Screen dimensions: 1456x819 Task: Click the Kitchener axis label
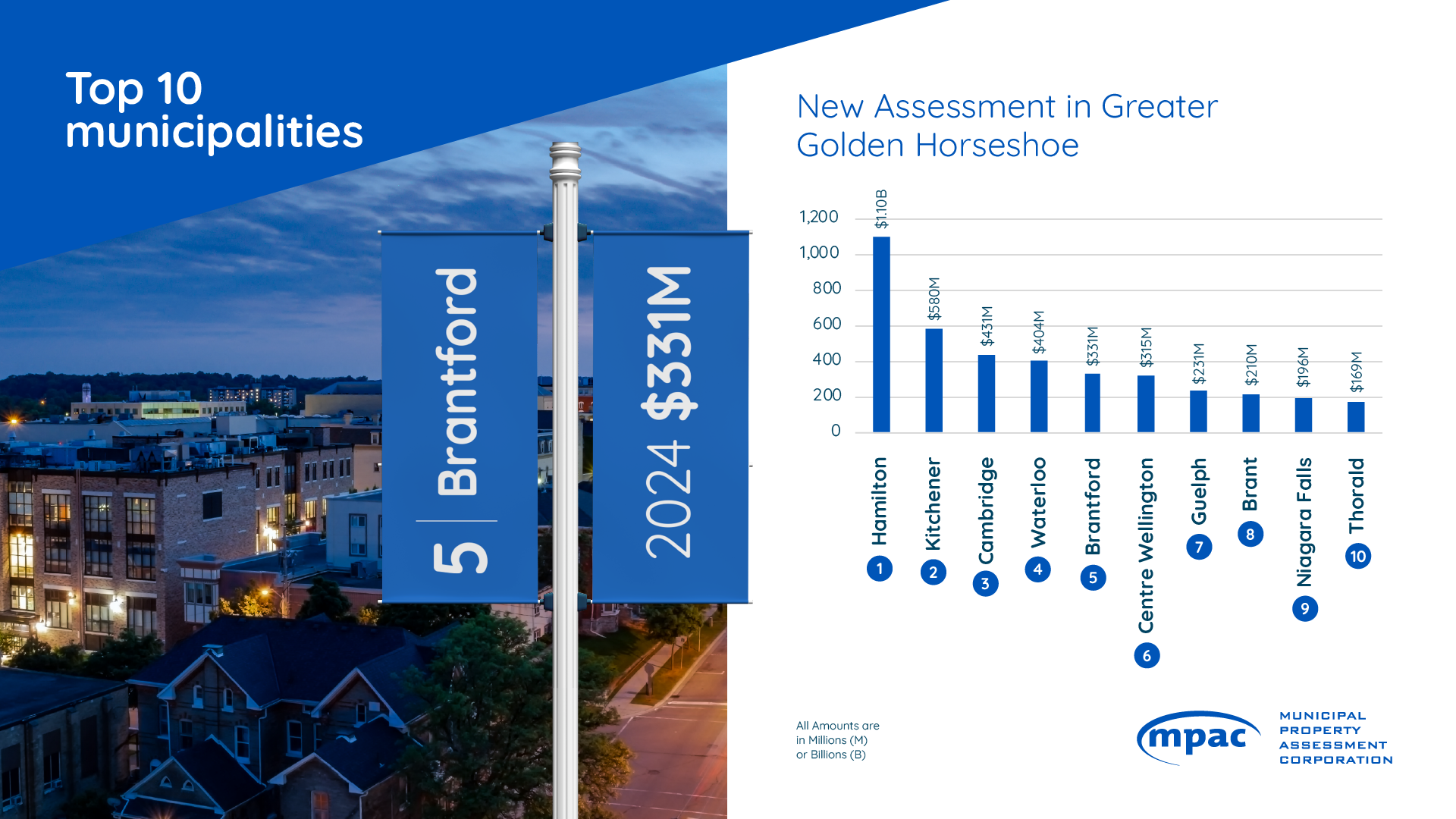pos(933,504)
